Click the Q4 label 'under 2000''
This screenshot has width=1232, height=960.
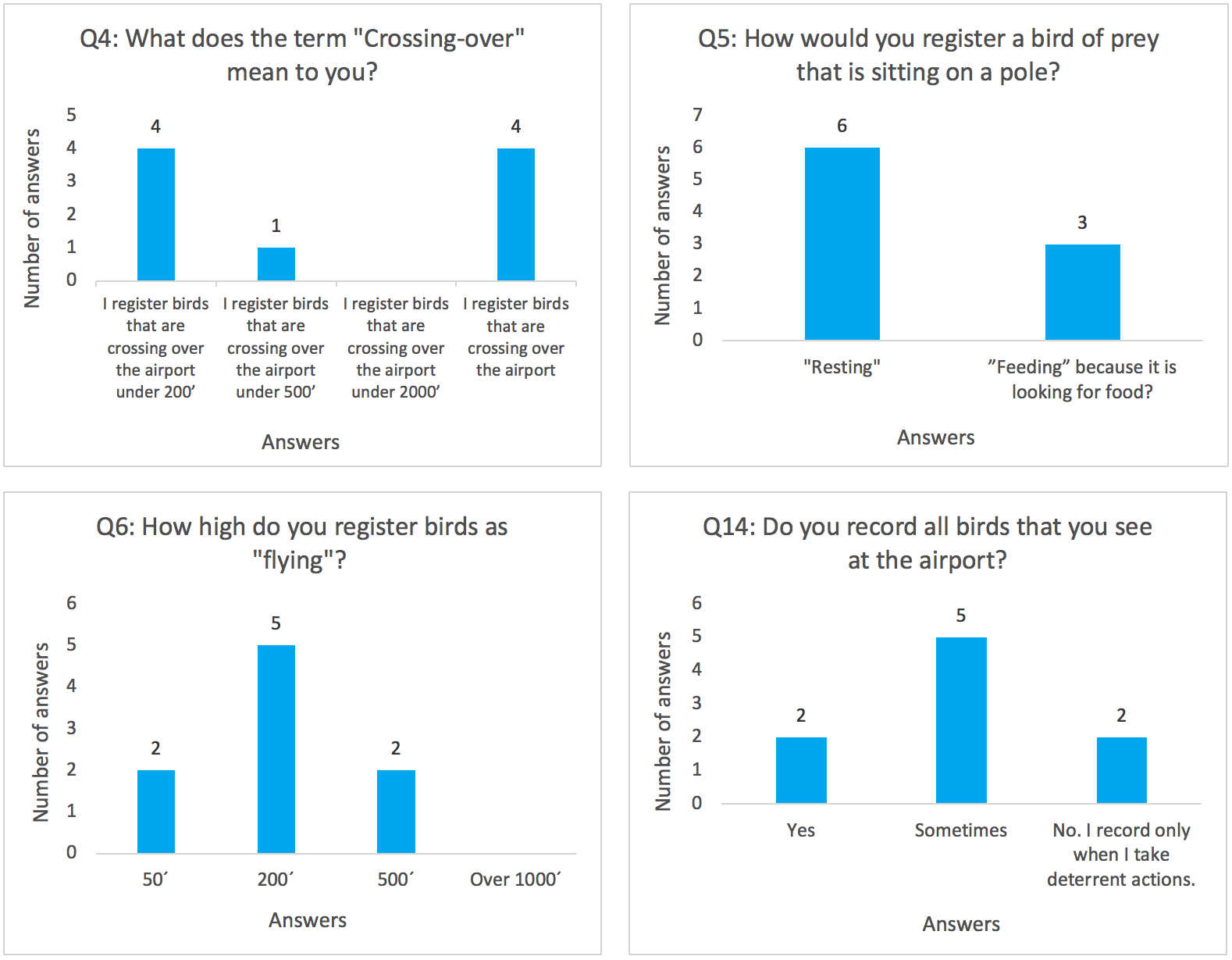click(x=396, y=392)
